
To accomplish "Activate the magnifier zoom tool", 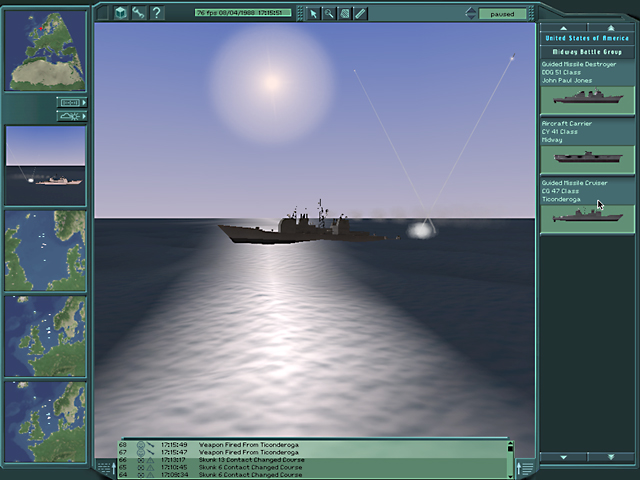I will pyautogui.click(x=329, y=14).
